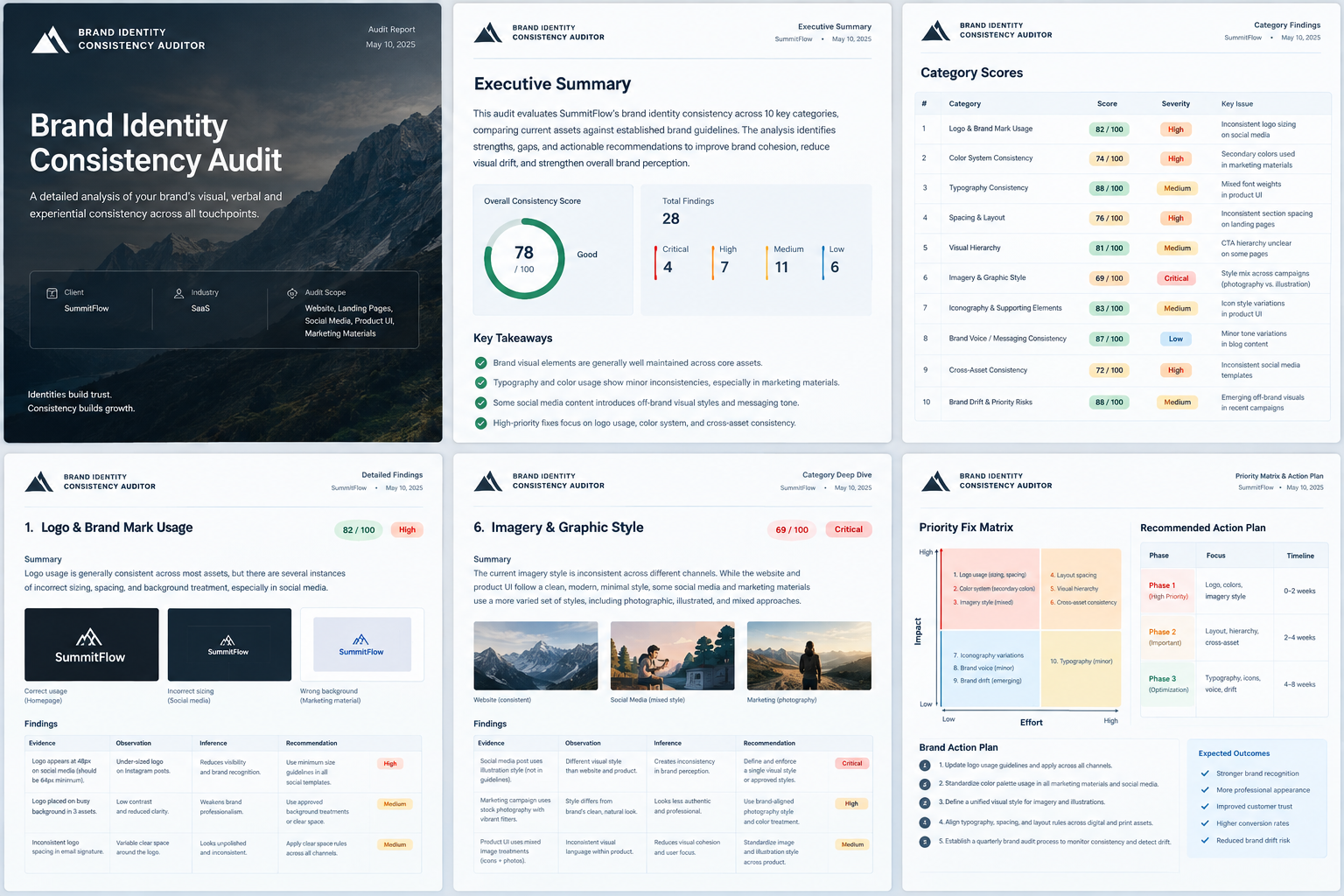
Task: Click the logo on the Executive Summary page header
Action: [x=488, y=32]
